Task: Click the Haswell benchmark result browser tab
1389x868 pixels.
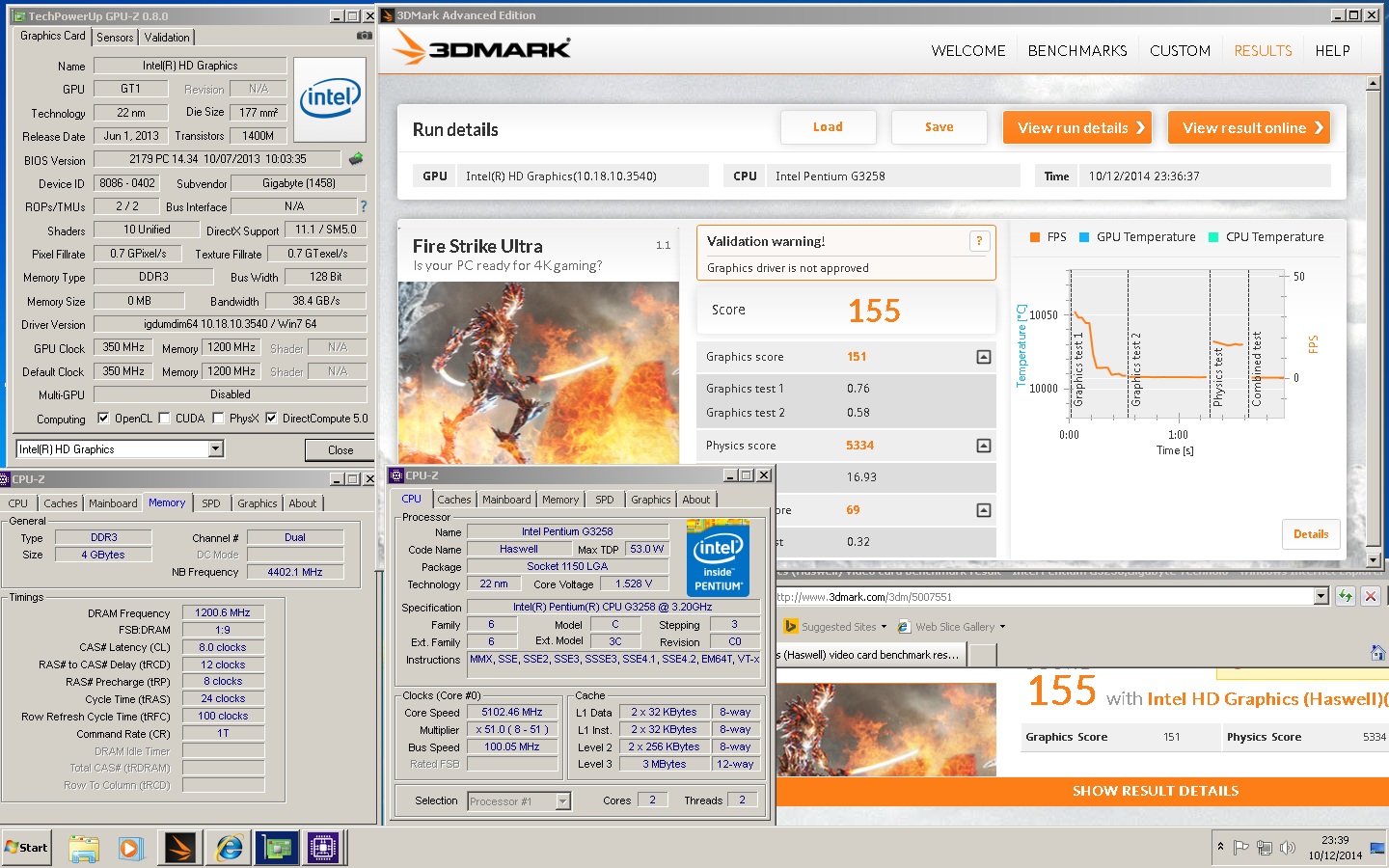Action: 870,655
